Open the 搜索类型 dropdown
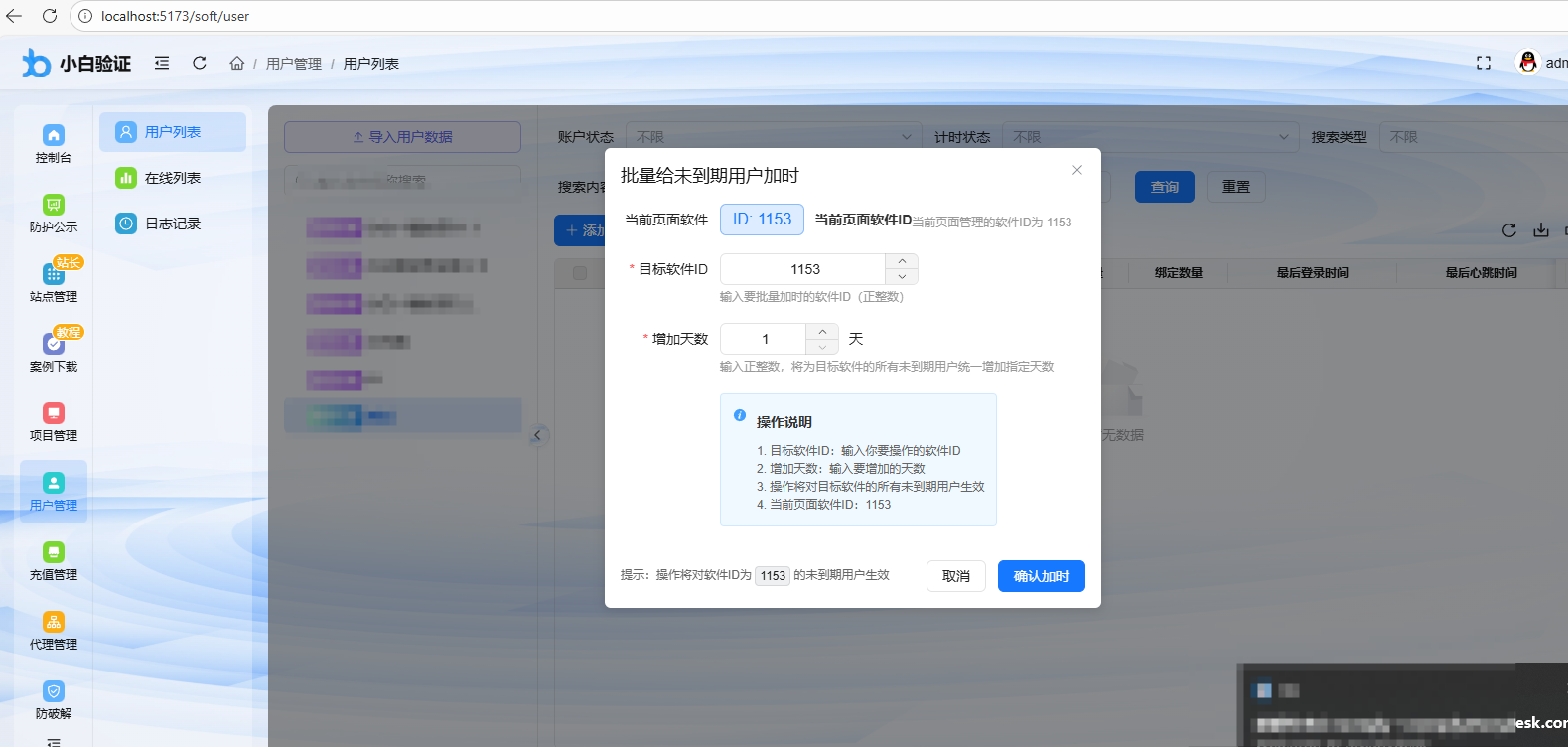The width and height of the screenshot is (1568, 747). (1474, 137)
